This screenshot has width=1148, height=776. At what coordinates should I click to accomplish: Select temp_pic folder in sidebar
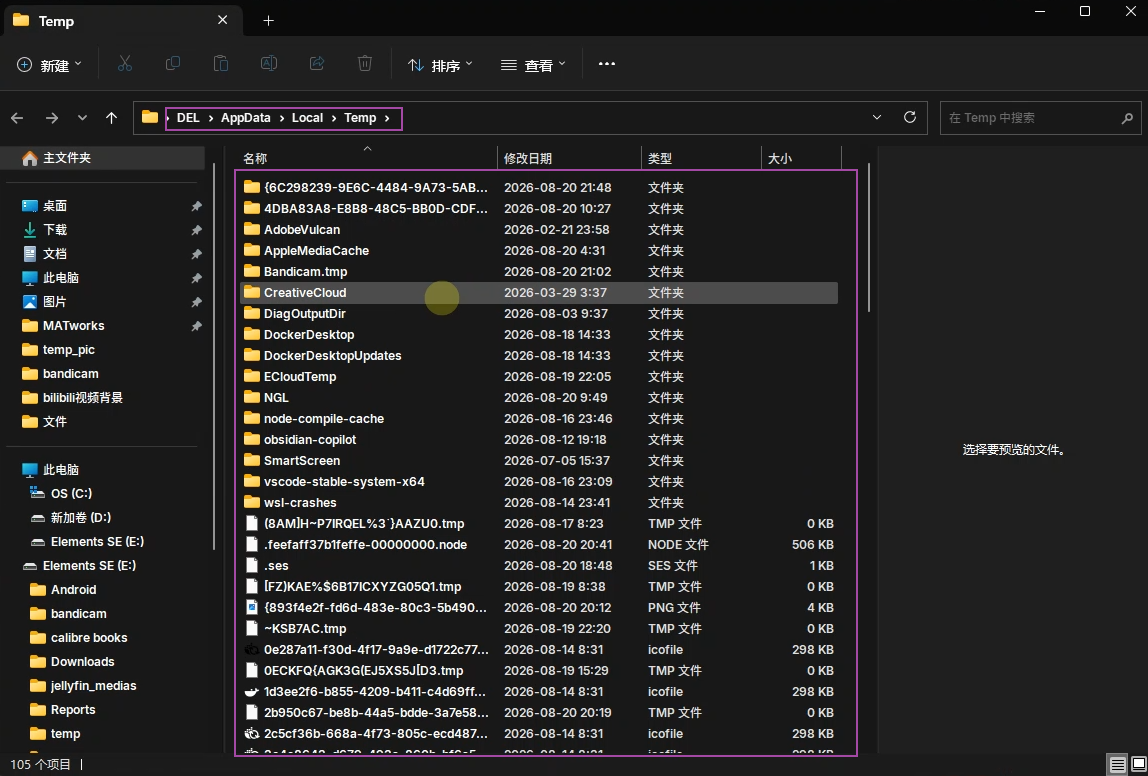pyautogui.click(x=68, y=350)
